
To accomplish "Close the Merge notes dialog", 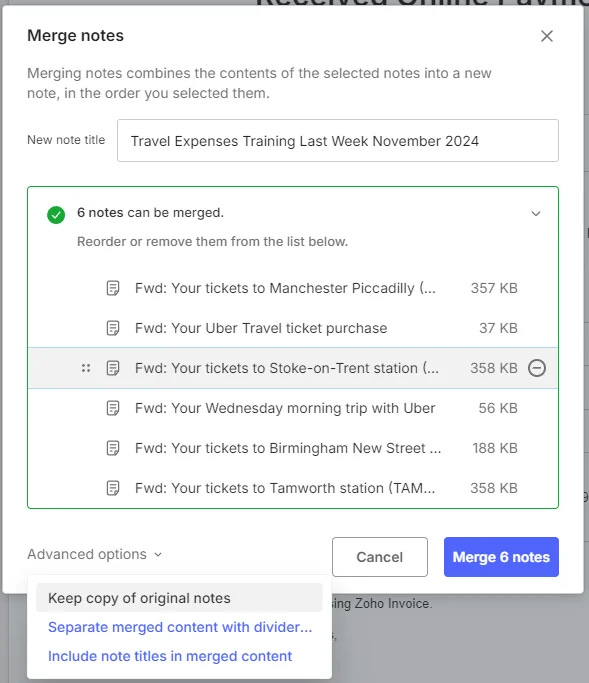I will (547, 36).
